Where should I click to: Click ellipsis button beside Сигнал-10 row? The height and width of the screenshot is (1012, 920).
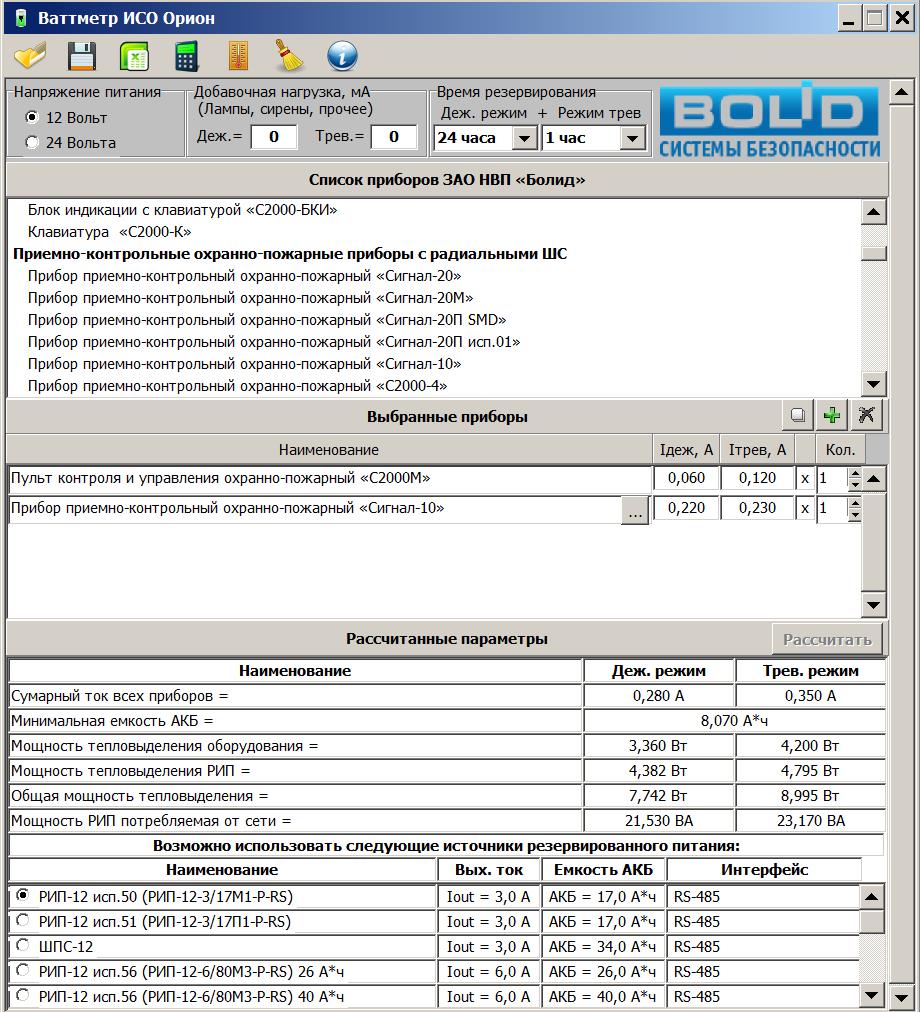click(634, 510)
